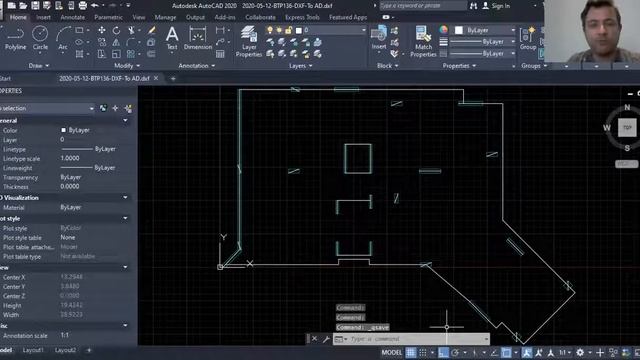
Task: Insert a Table from Annotation panel
Action: coord(220,54)
